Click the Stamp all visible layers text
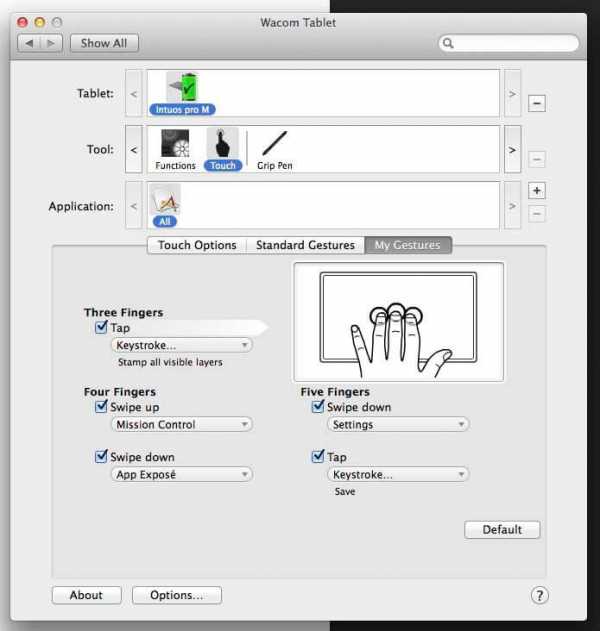Screen dimensions: 600x631 coord(170,362)
